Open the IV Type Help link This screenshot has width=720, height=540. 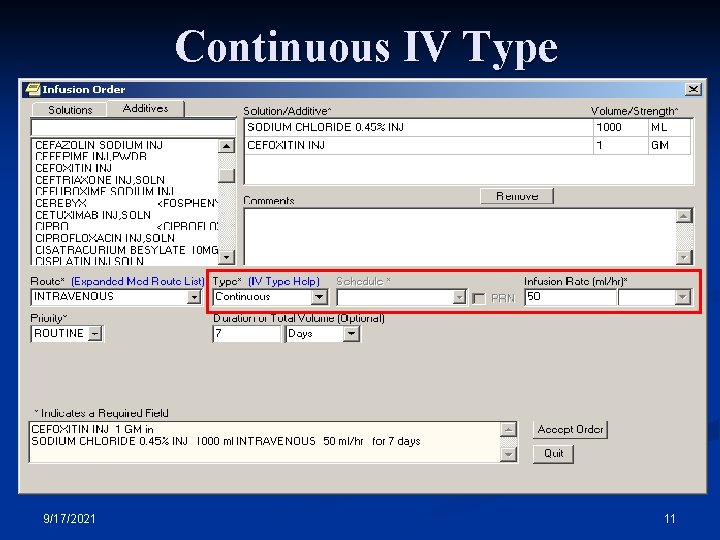284,281
